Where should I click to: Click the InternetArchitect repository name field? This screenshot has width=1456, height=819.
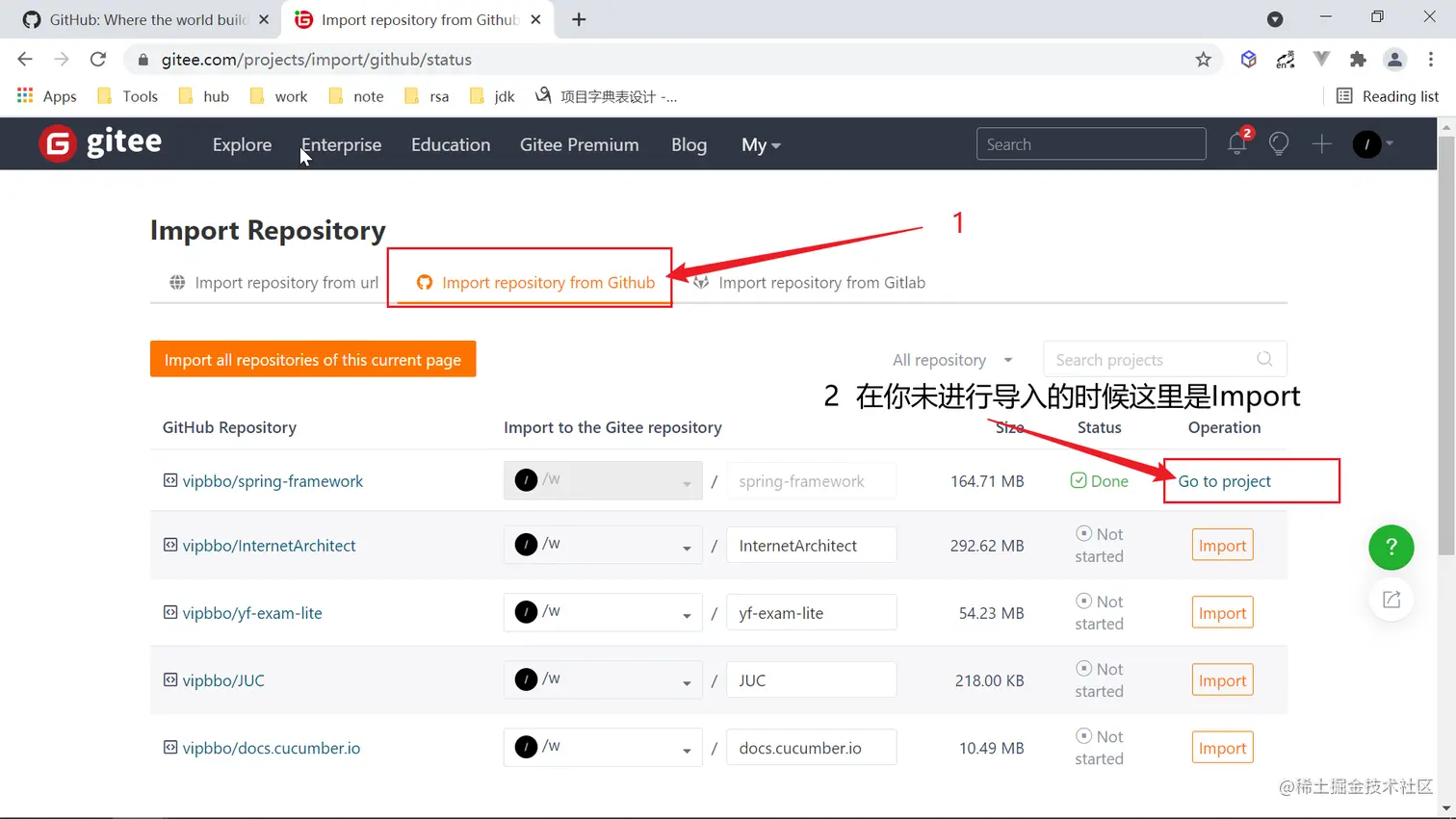click(x=811, y=545)
